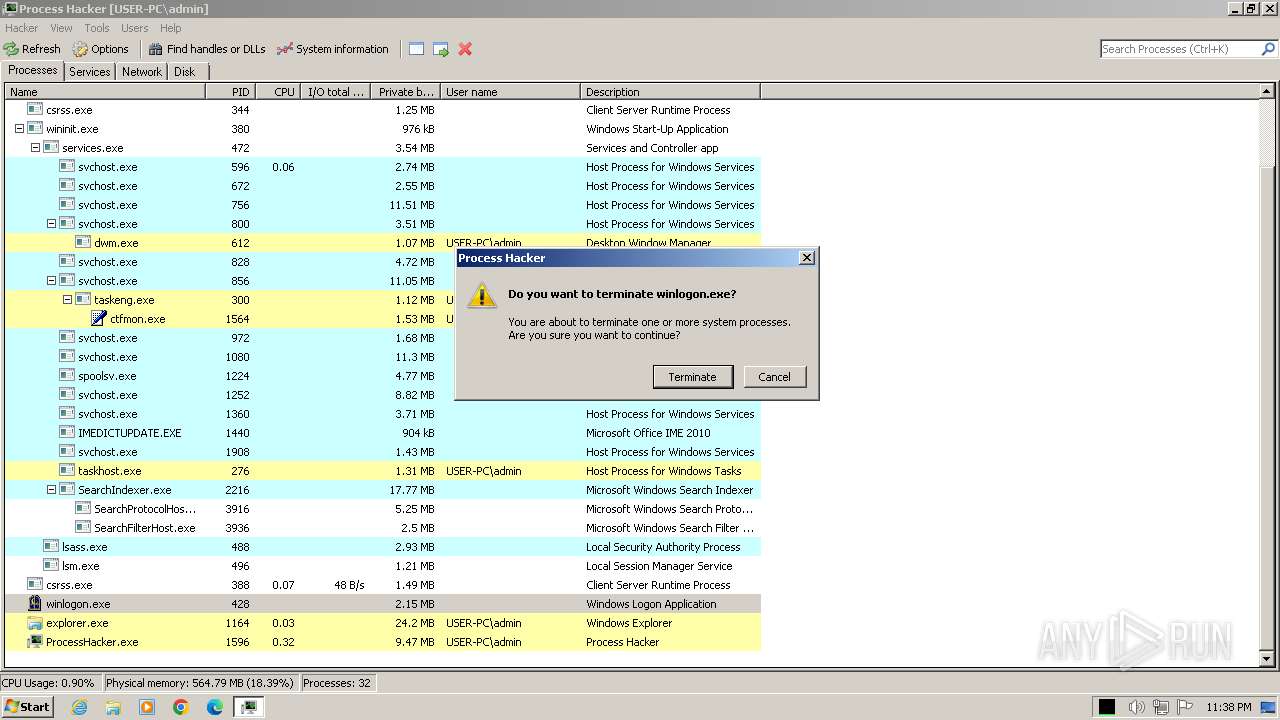Viewport: 1280px width, 720px height.
Task: Select the IMEDICTUPDATE.EXE process row
Action: click(383, 433)
